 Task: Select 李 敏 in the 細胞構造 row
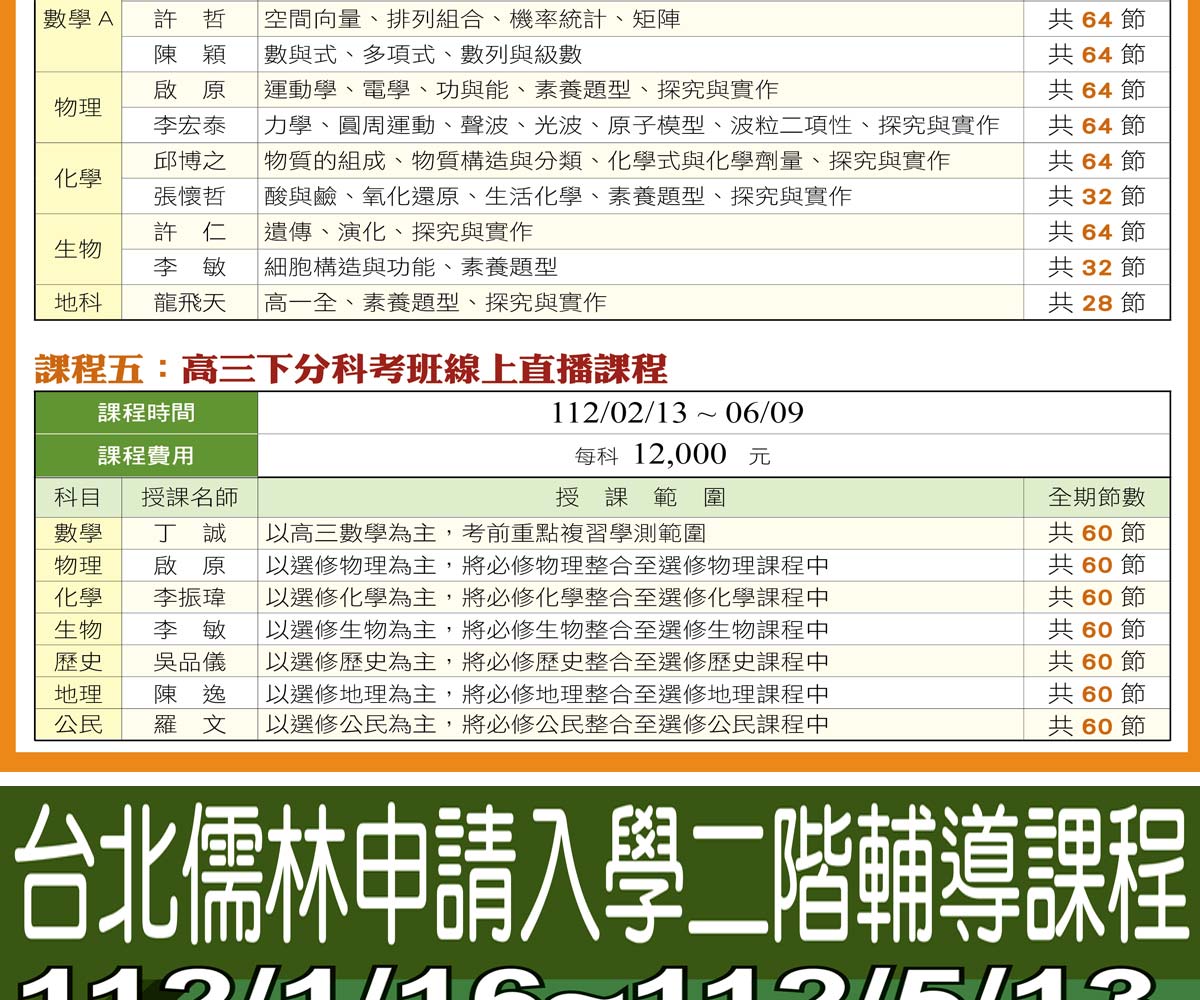(190, 267)
